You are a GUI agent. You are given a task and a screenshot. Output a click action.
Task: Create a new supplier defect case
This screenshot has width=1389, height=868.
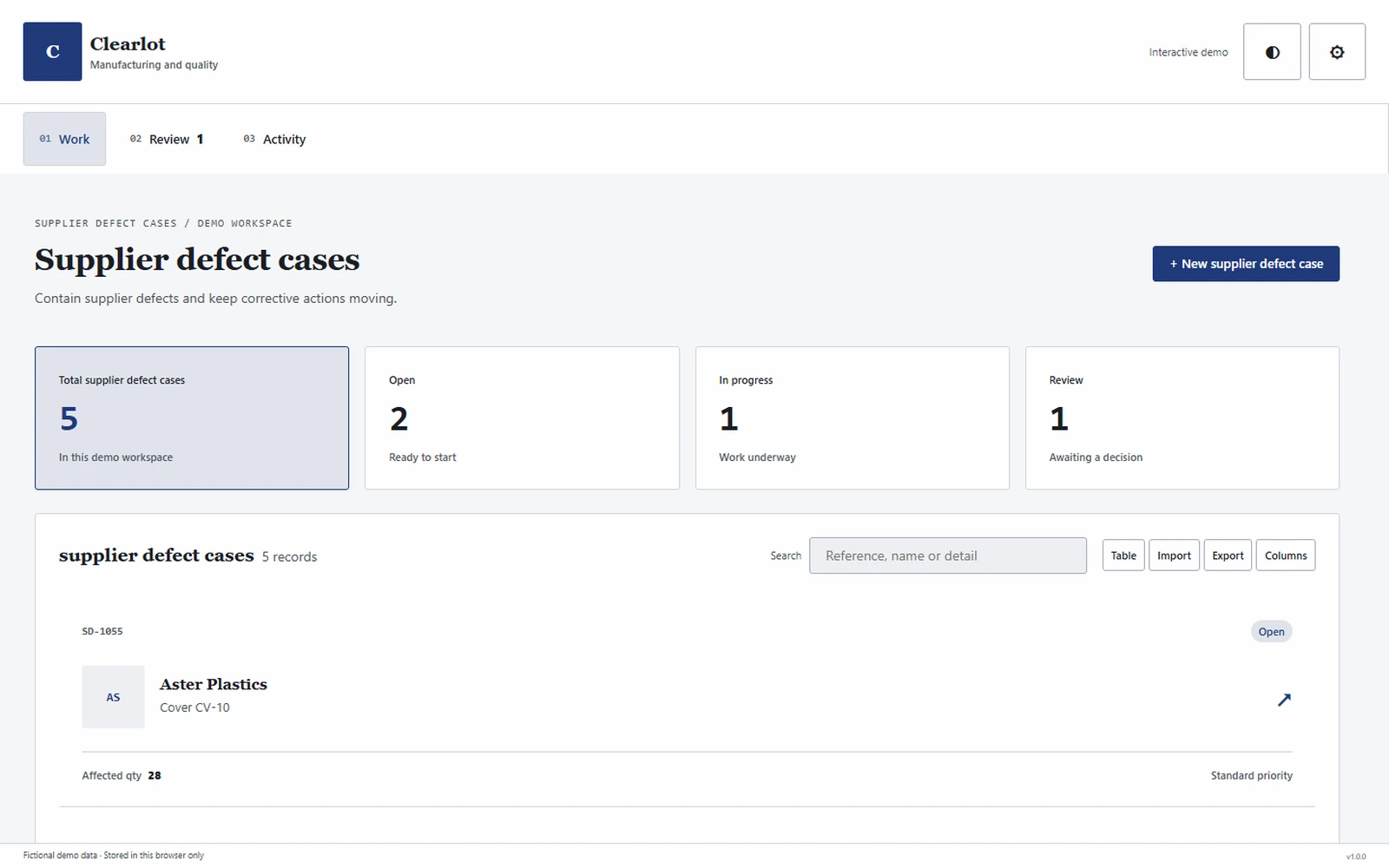tap(1246, 264)
